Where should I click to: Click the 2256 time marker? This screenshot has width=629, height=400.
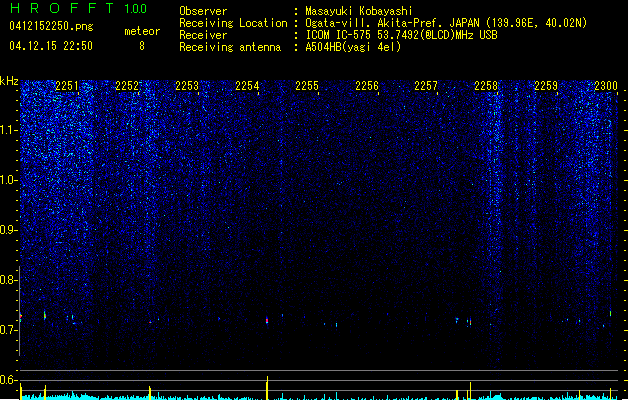(367, 86)
